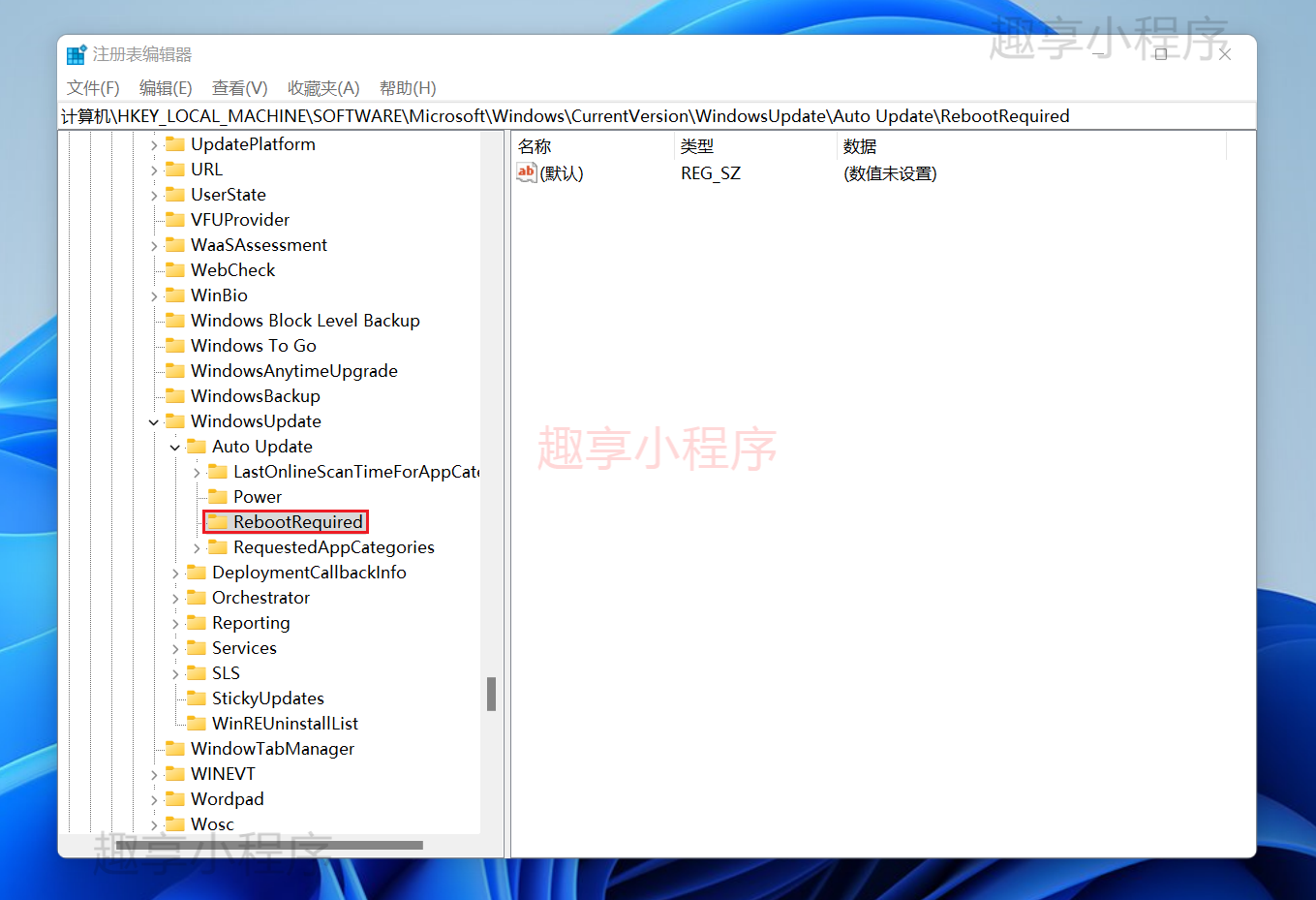The width and height of the screenshot is (1316, 900).
Task: Click the REG_SZ type cell
Action: click(x=711, y=173)
